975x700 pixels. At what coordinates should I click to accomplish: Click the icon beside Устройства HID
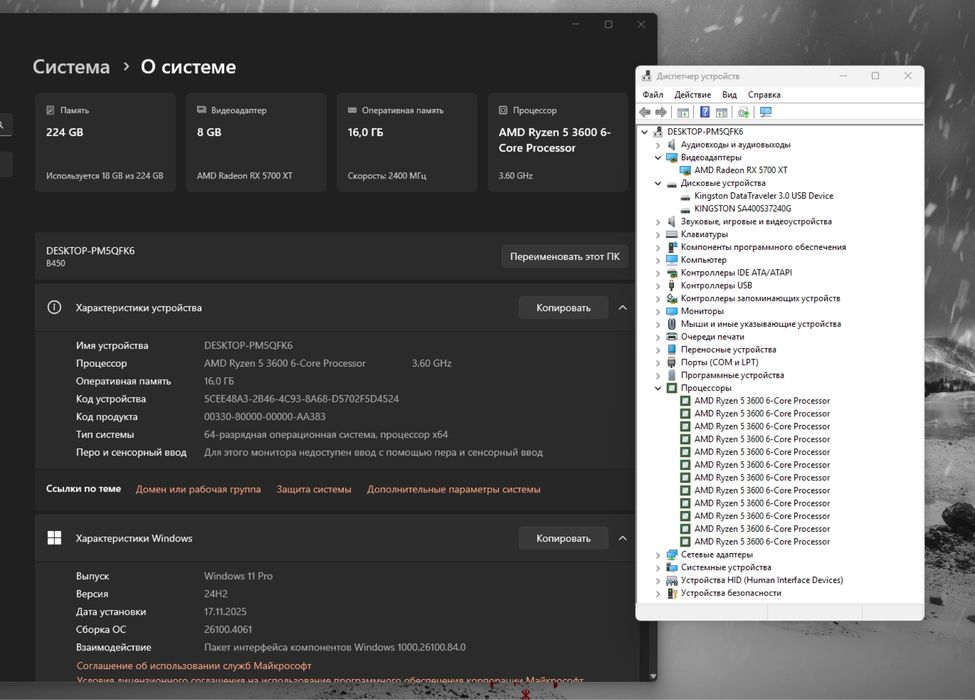coord(672,581)
